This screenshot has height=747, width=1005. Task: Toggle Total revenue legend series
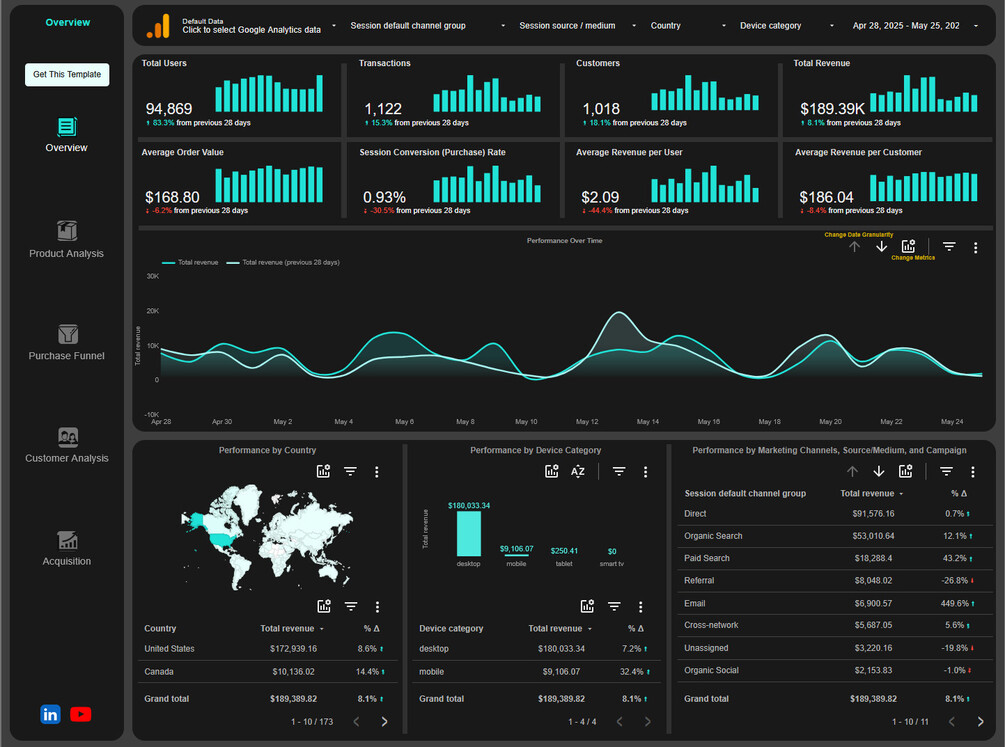coord(190,262)
